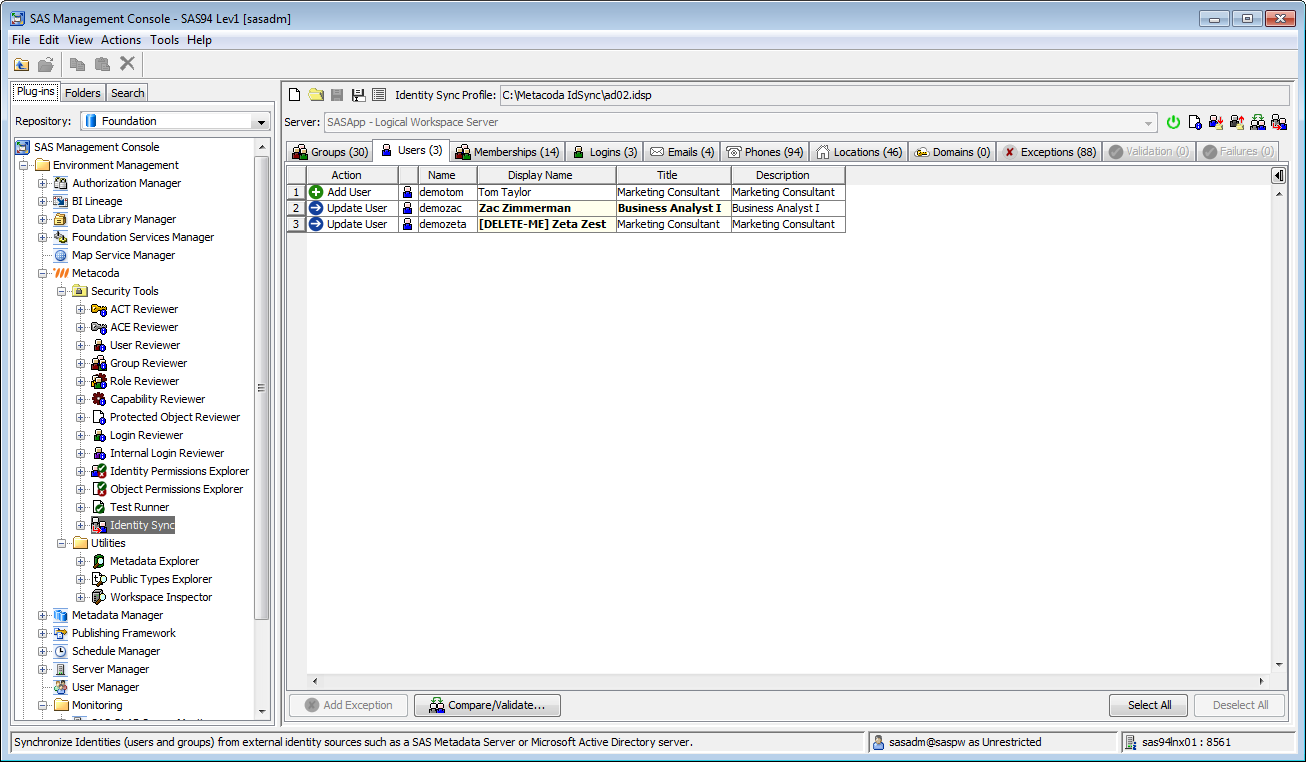
Task: Collapse the Metacoda tree node
Action: click(x=42, y=273)
